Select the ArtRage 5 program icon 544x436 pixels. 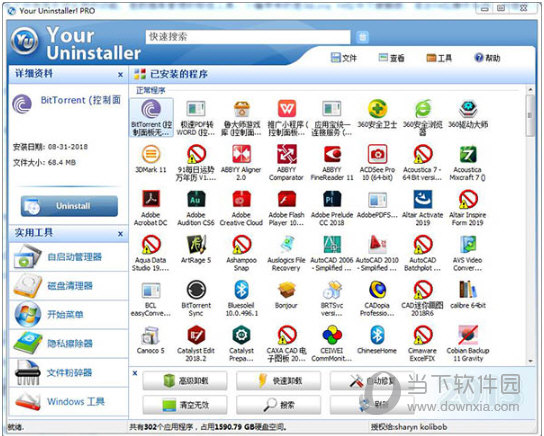pos(196,245)
